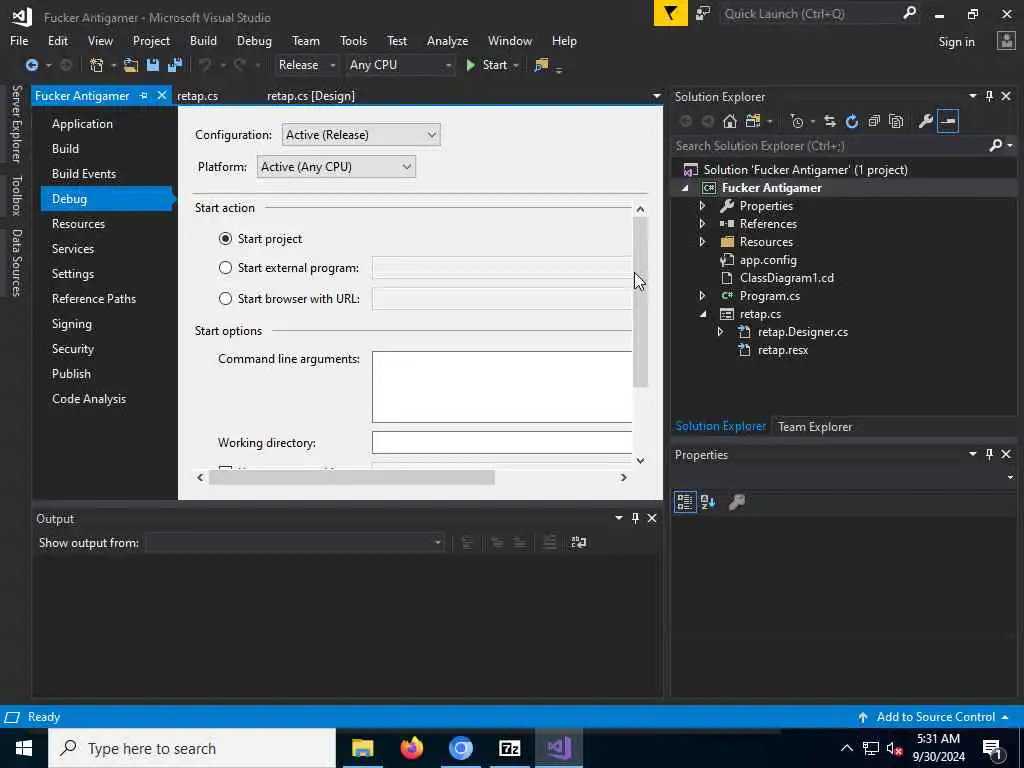Viewport: 1024px width, 768px height.
Task: Click the wrench Properties icon in Solution Explorer
Action: point(925,121)
